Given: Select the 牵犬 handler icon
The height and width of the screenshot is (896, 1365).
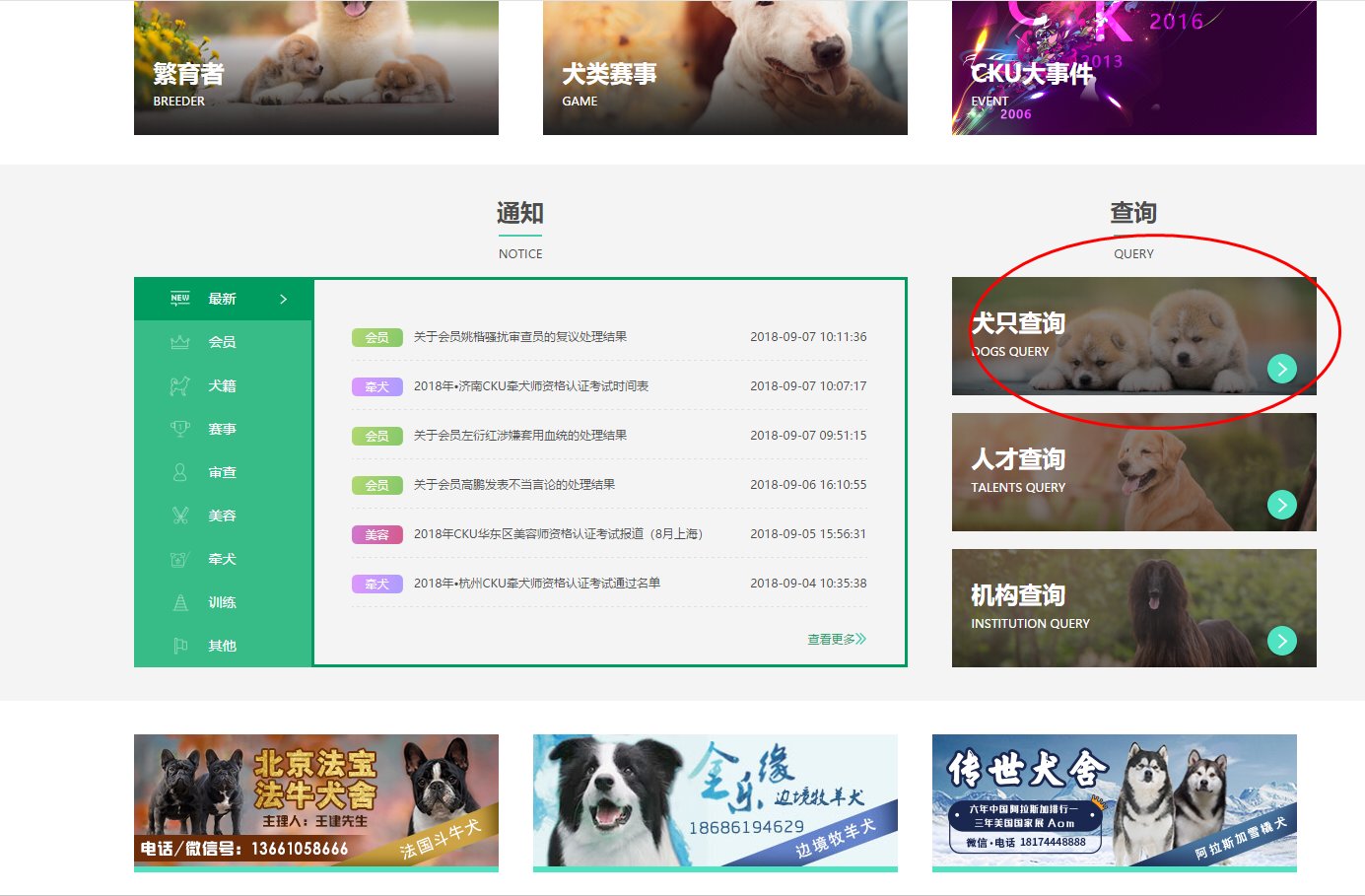Looking at the screenshot, I should 180,559.
